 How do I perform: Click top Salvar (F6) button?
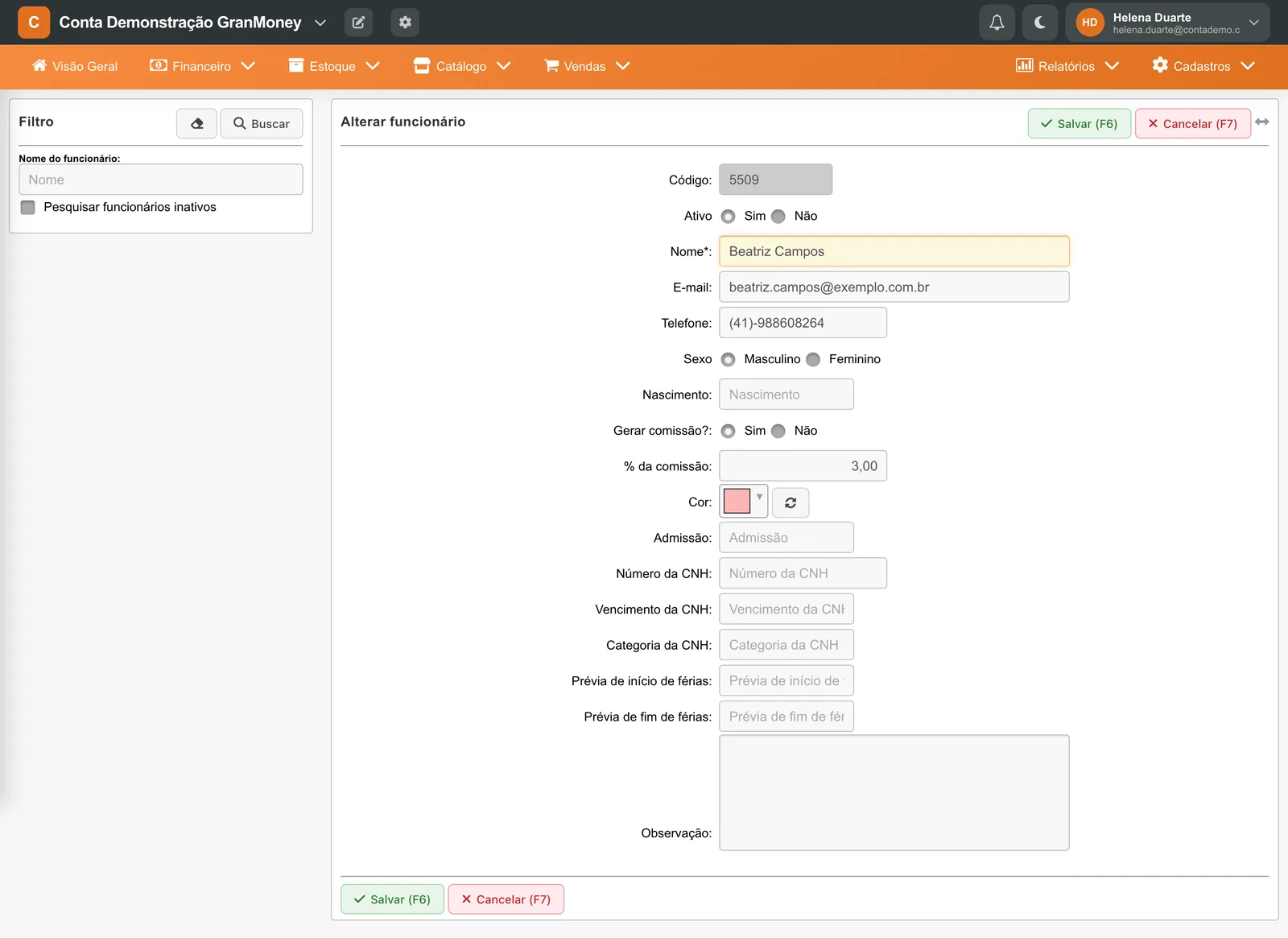(1080, 123)
